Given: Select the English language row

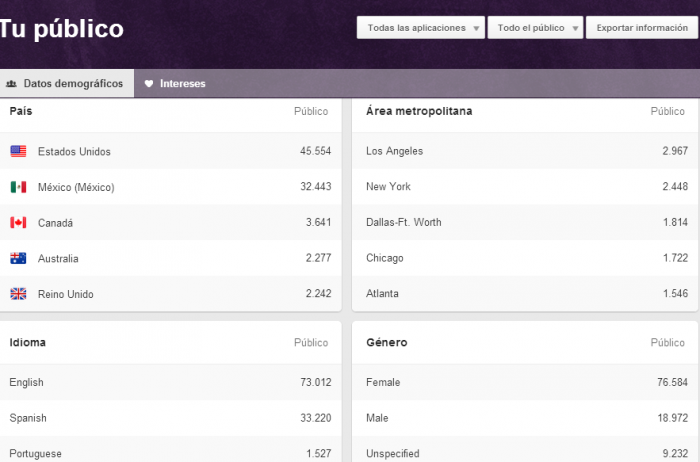Looking at the screenshot, I should (x=170, y=382).
